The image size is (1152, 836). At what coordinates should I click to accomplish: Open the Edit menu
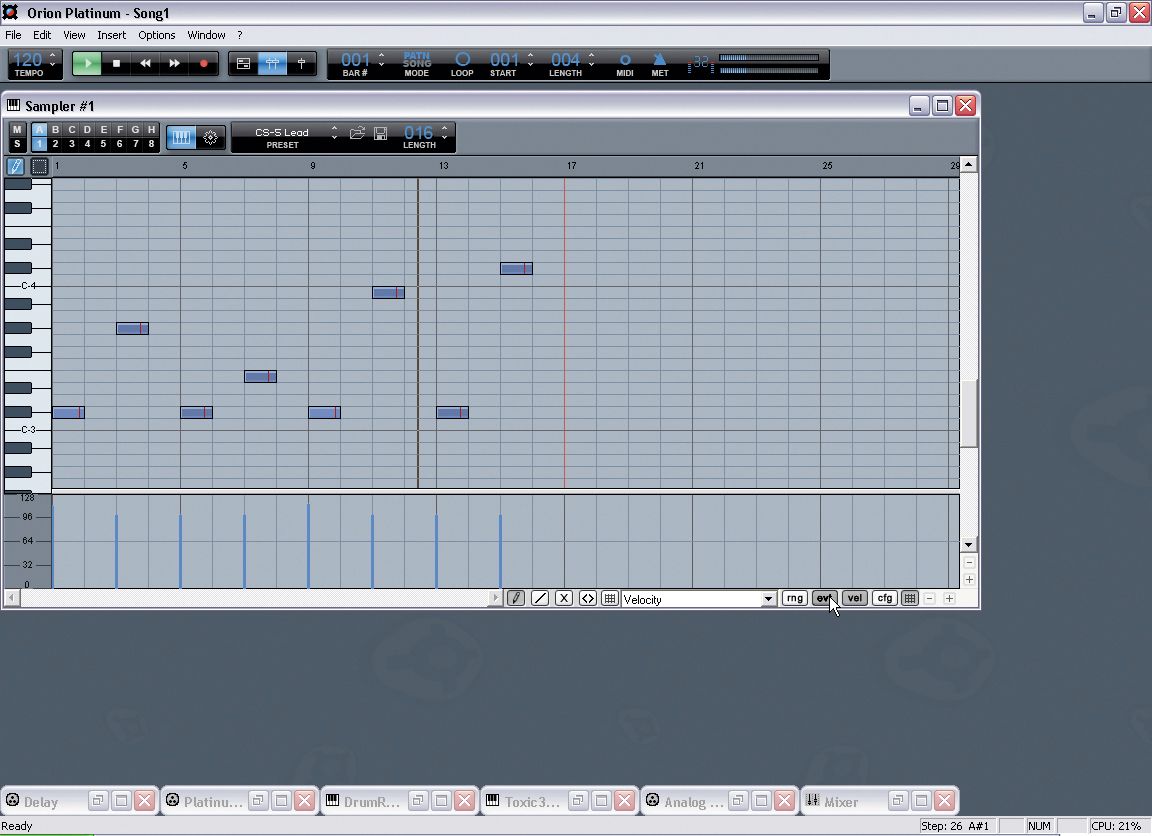pyautogui.click(x=42, y=35)
